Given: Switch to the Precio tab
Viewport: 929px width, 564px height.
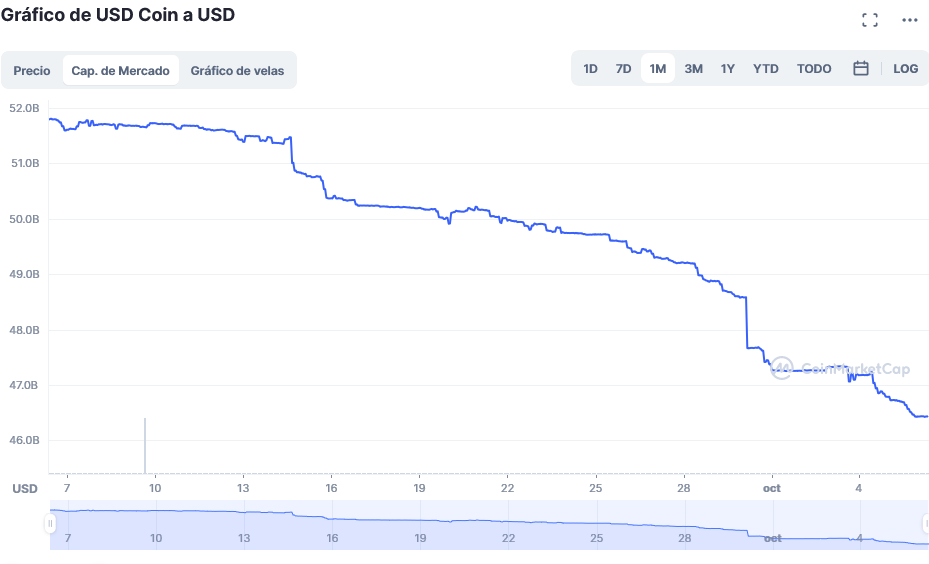Looking at the screenshot, I should [32, 71].
